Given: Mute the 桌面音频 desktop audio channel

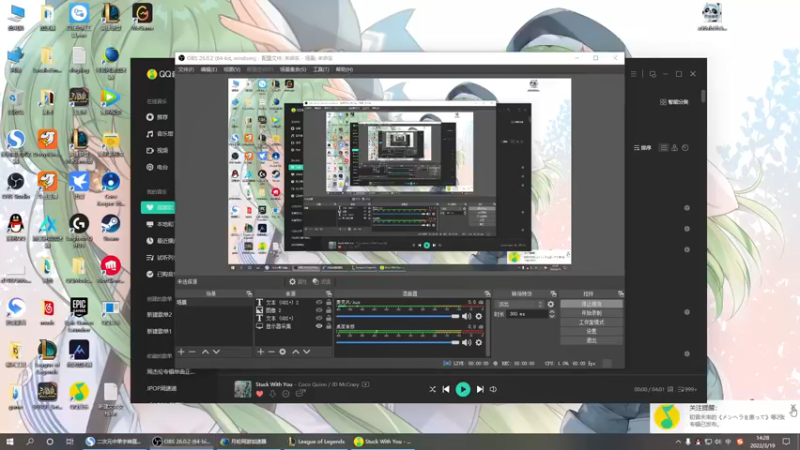Looking at the screenshot, I should 466,342.
